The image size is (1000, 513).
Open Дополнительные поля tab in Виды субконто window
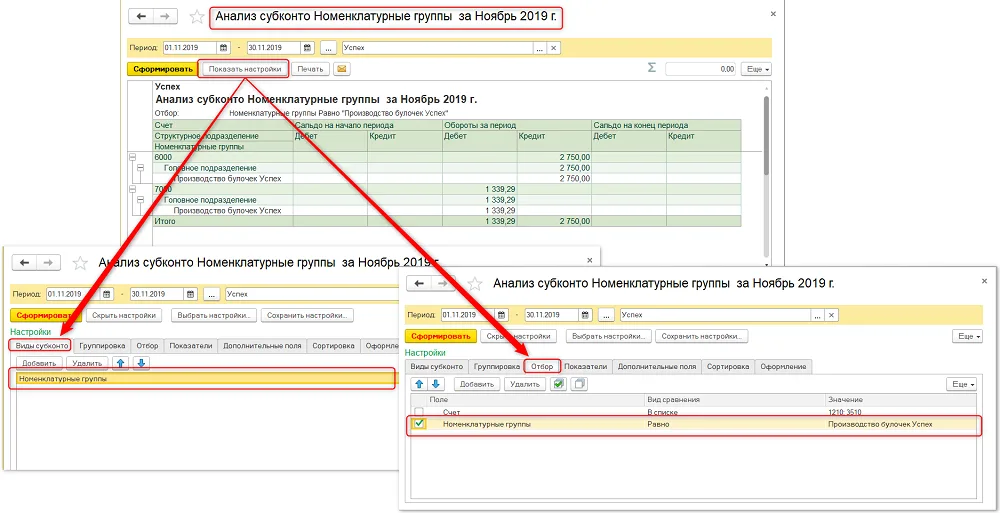[262, 345]
